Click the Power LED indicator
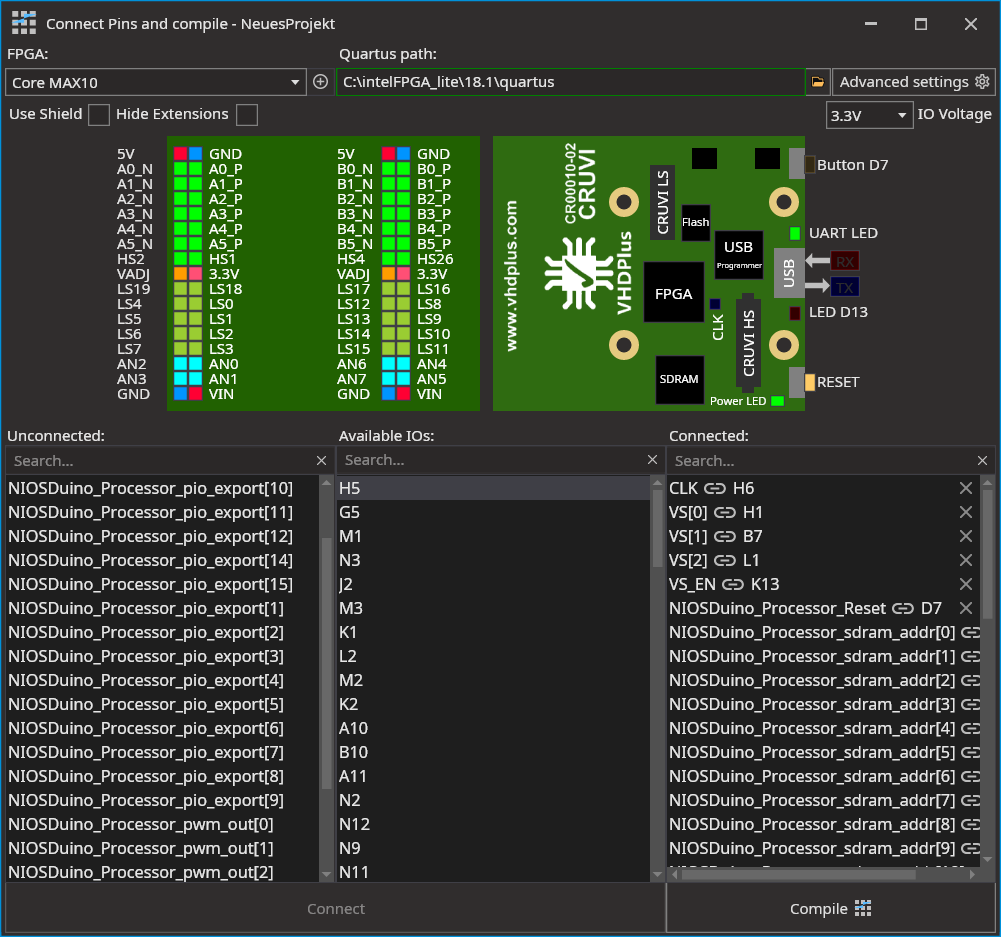Screen dimensions: 1001x937 click(x=777, y=401)
